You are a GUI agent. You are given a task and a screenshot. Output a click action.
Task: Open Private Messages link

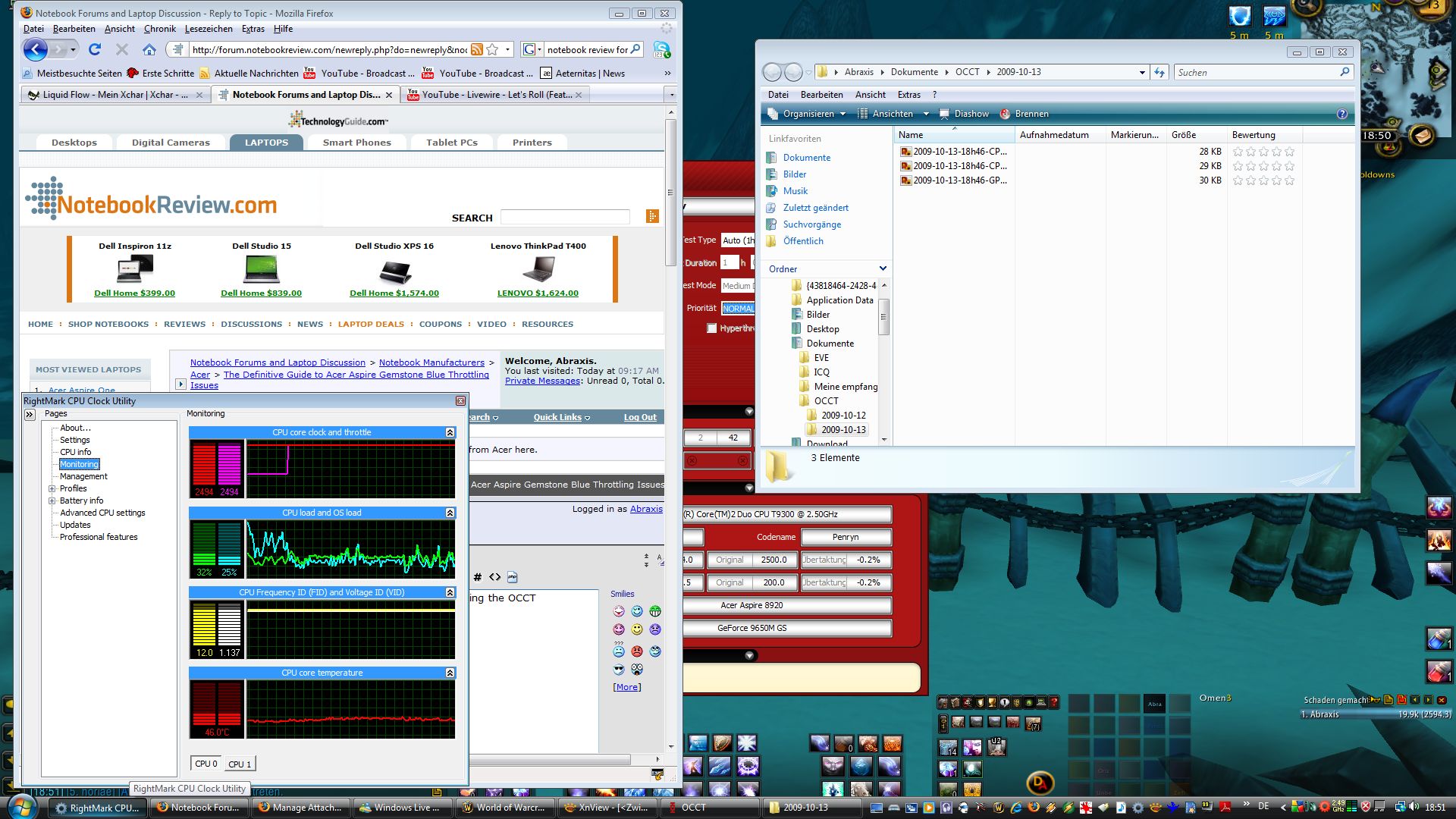(542, 381)
